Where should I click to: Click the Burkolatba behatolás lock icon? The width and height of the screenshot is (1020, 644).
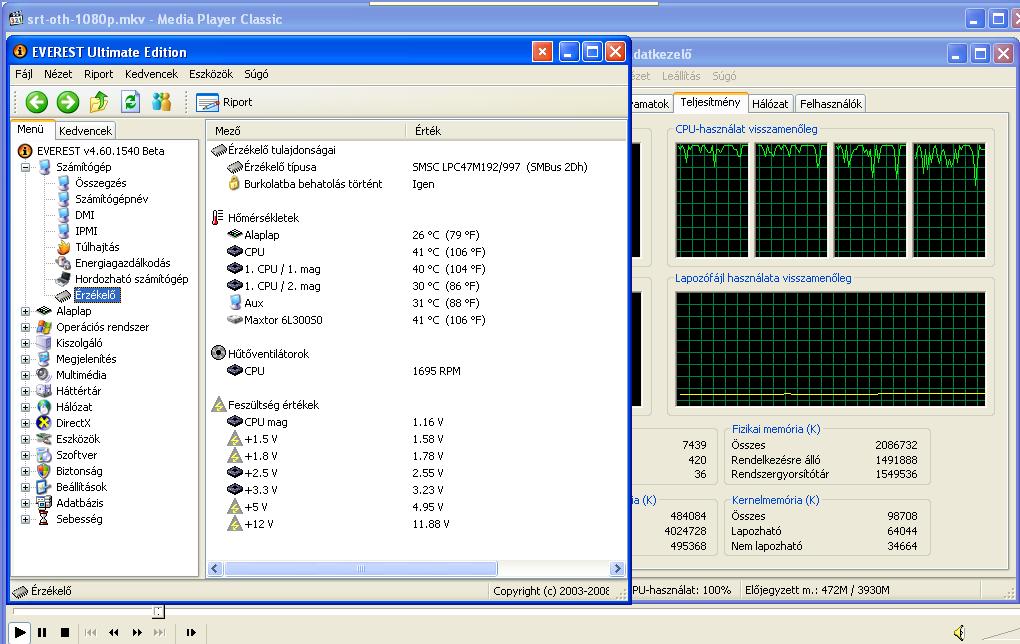coord(234,183)
